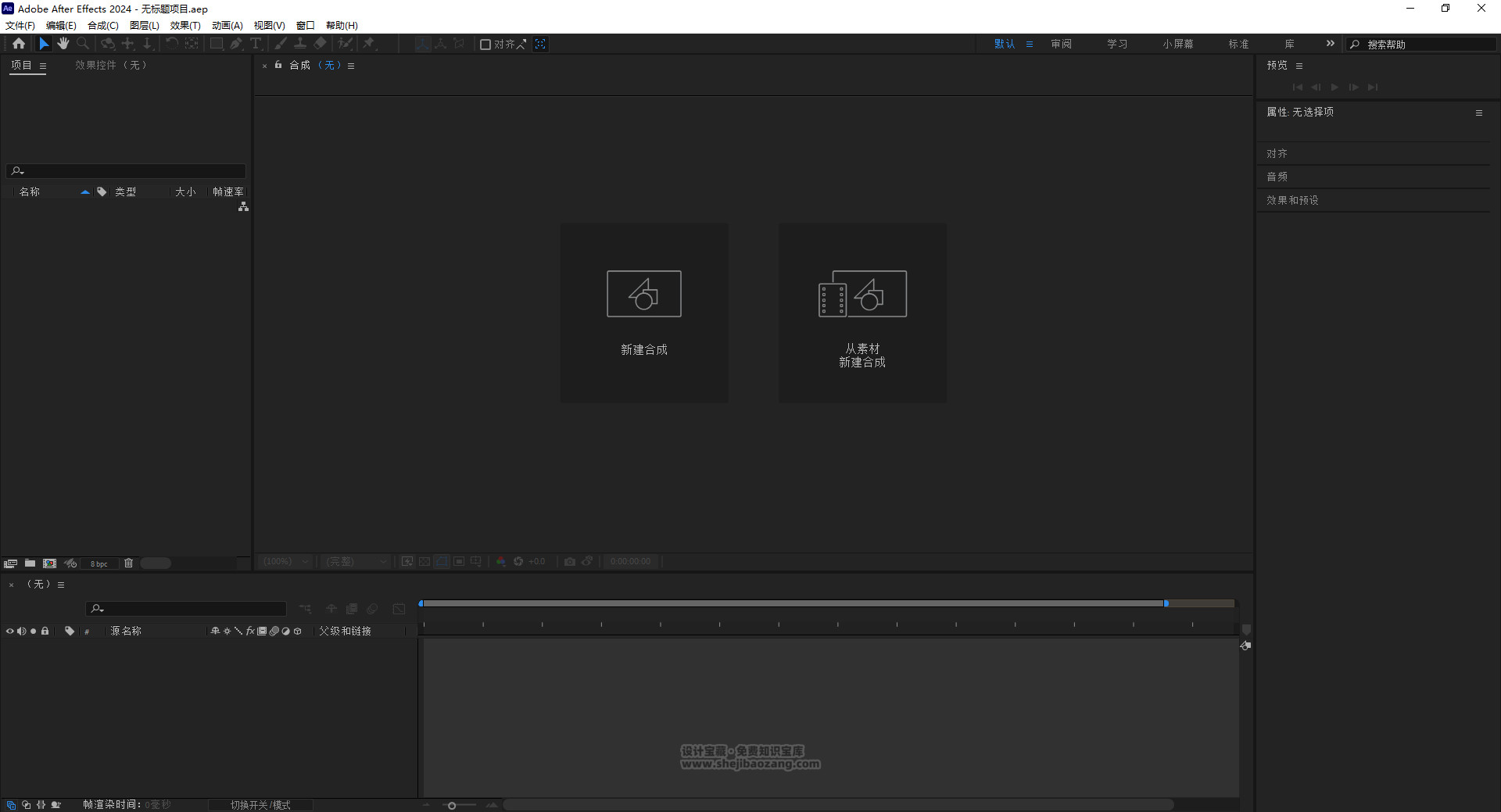Select the Brush tool

pyautogui.click(x=281, y=44)
